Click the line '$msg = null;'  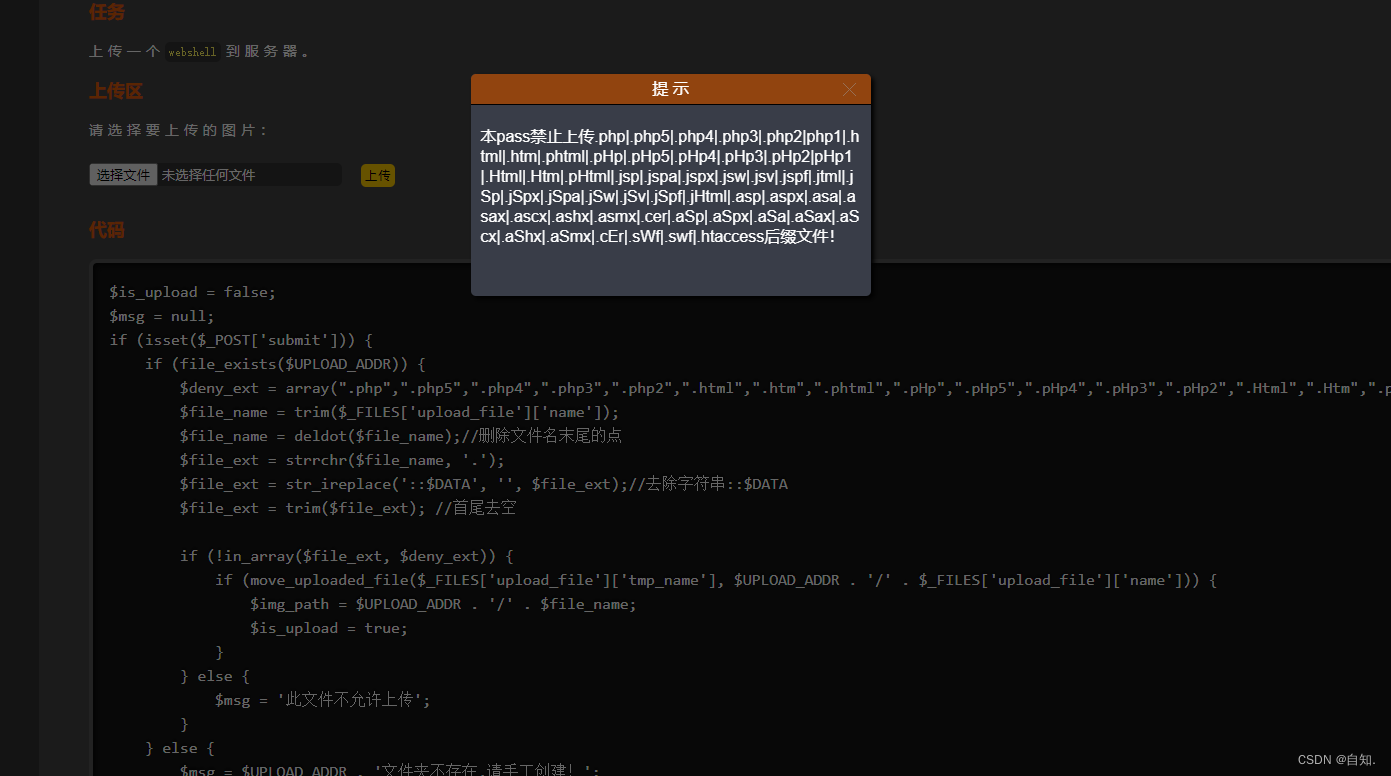coord(162,316)
